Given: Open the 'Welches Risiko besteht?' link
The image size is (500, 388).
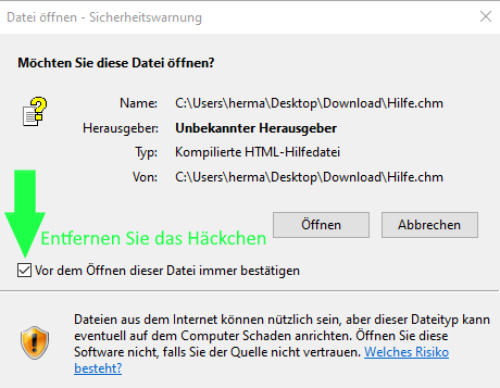Looking at the screenshot, I should (x=406, y=352).
